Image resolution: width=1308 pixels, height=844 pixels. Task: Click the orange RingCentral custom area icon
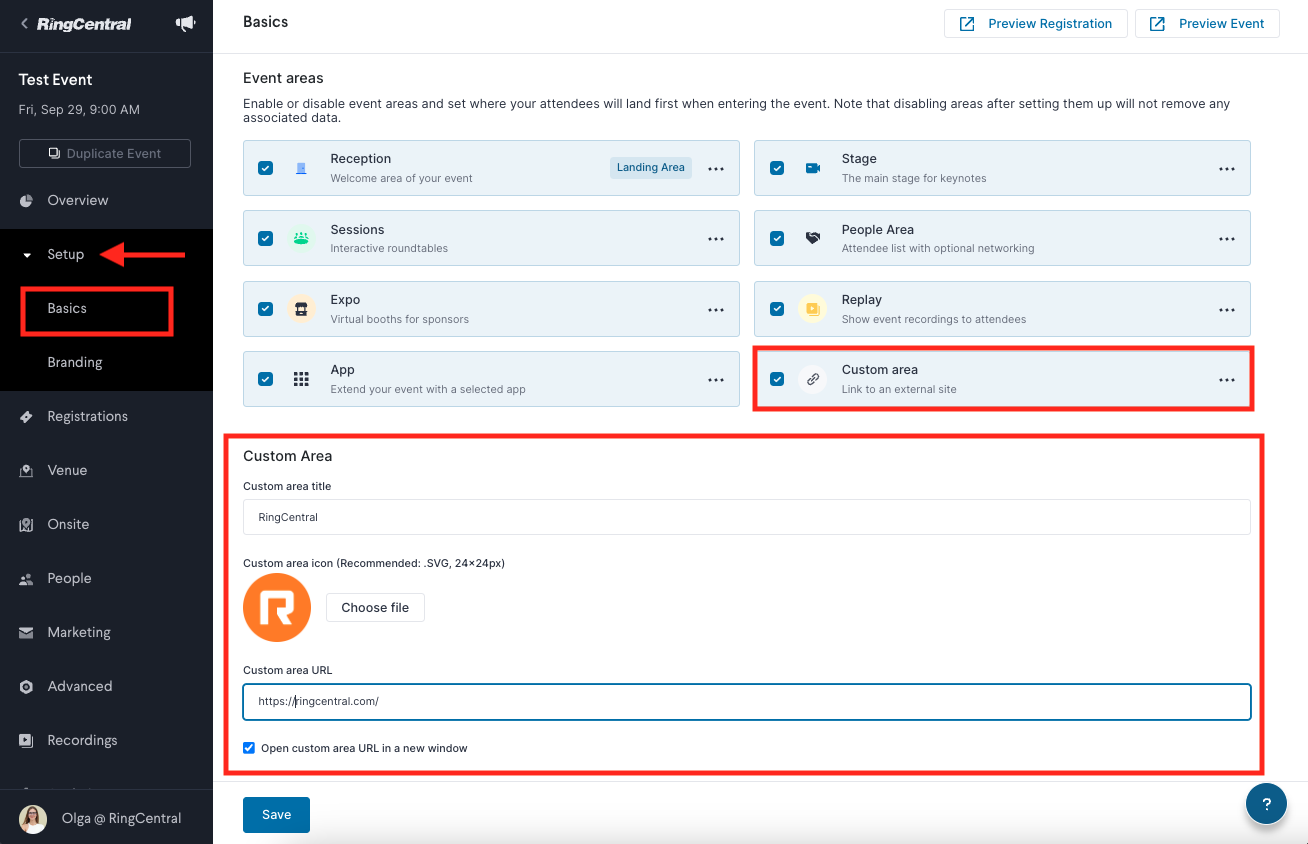click(x=277, y=607)
